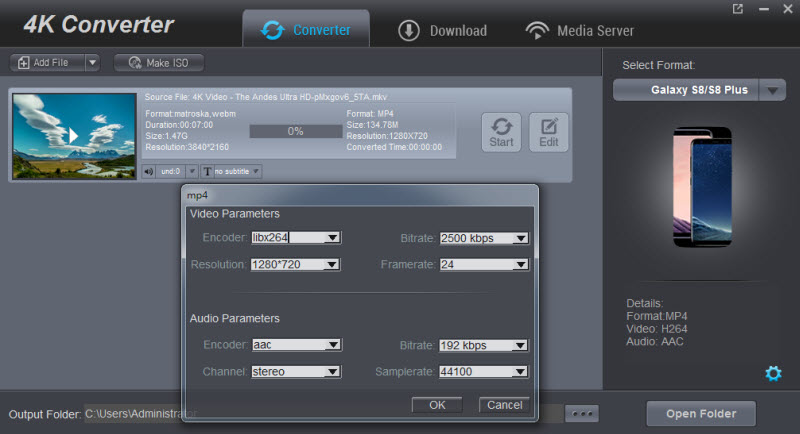Viewport: 800px width, 434px height.
Task: Open the Galaxy S8/S8 Plus format dropdown
Action: point(771,90)
